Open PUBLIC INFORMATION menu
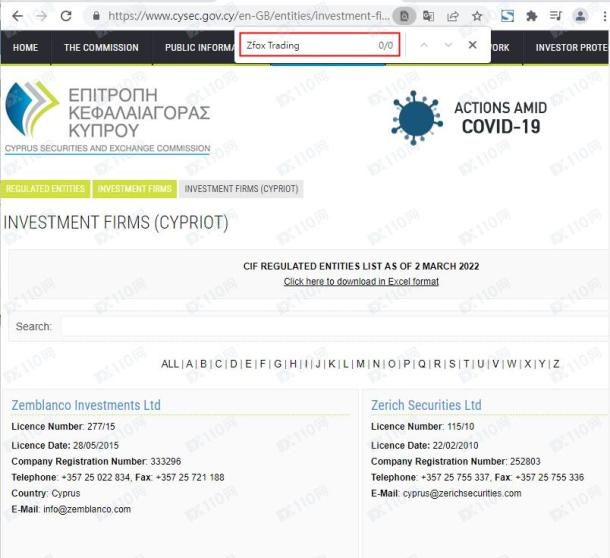This screenshot has height=558, width=610. [x=200, y=47]
